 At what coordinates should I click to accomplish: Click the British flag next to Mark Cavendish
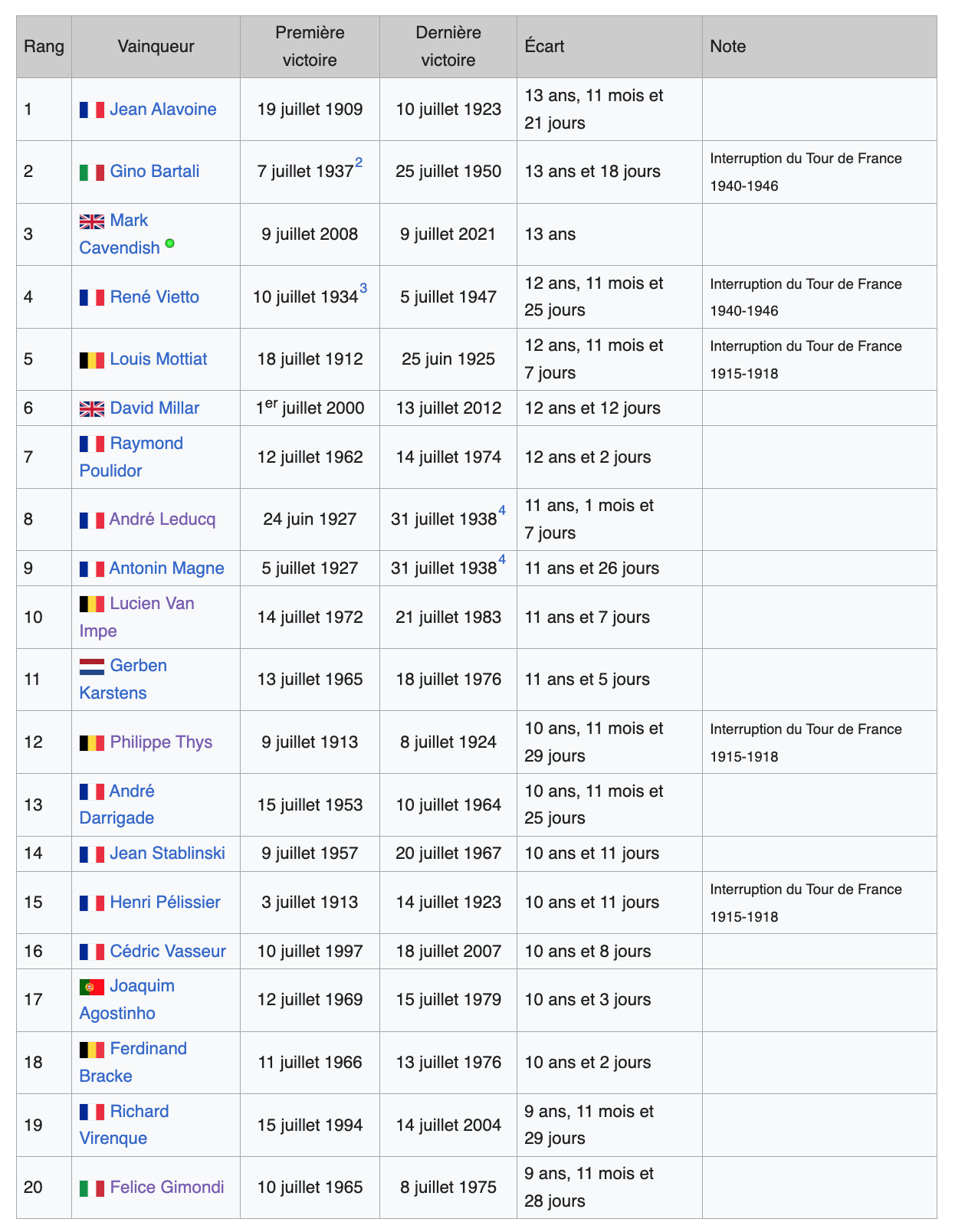[x=91, y=221]
